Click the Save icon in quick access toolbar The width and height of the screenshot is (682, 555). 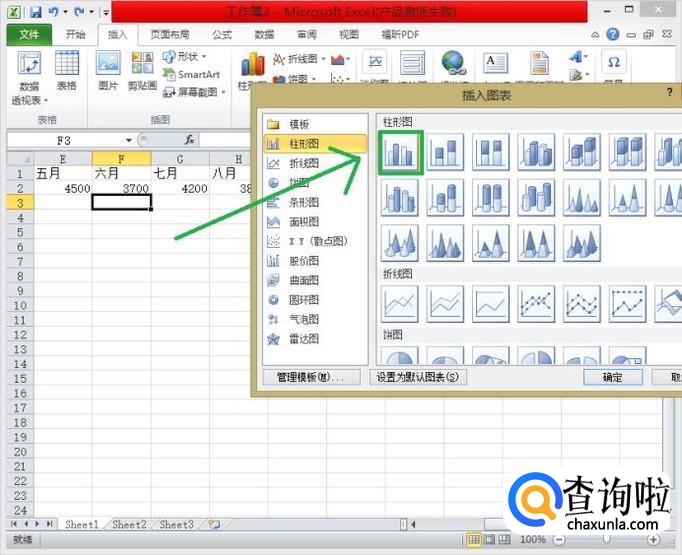[x=36, y=12]
